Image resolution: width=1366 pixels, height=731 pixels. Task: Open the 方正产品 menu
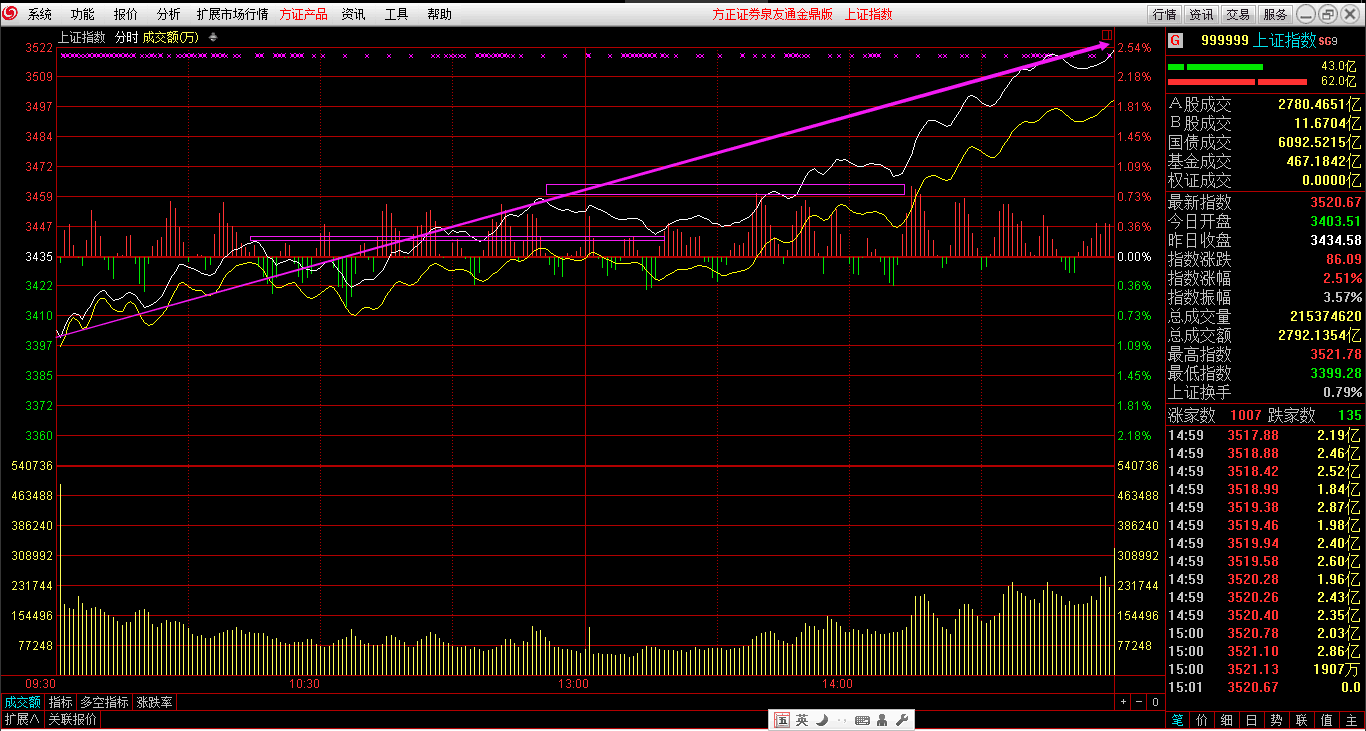pos(304,14)
